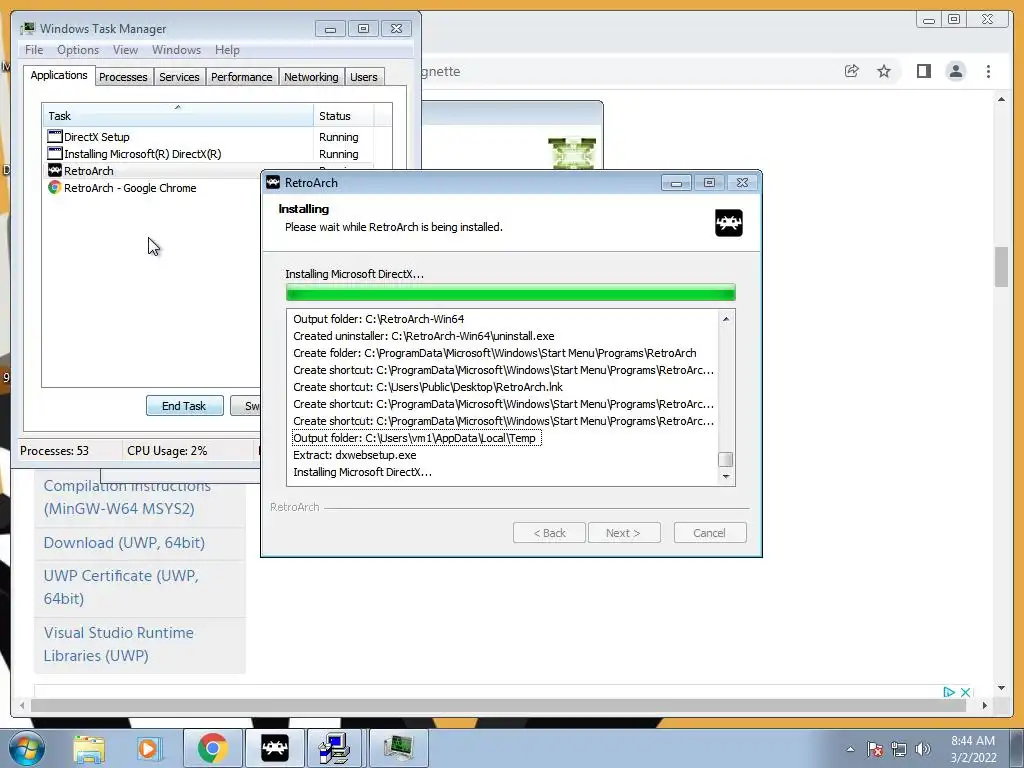Viewport: 1024px width, 768px height.
Task: Select the RetroArch - Google Chrome task
Action: [153, 188]
